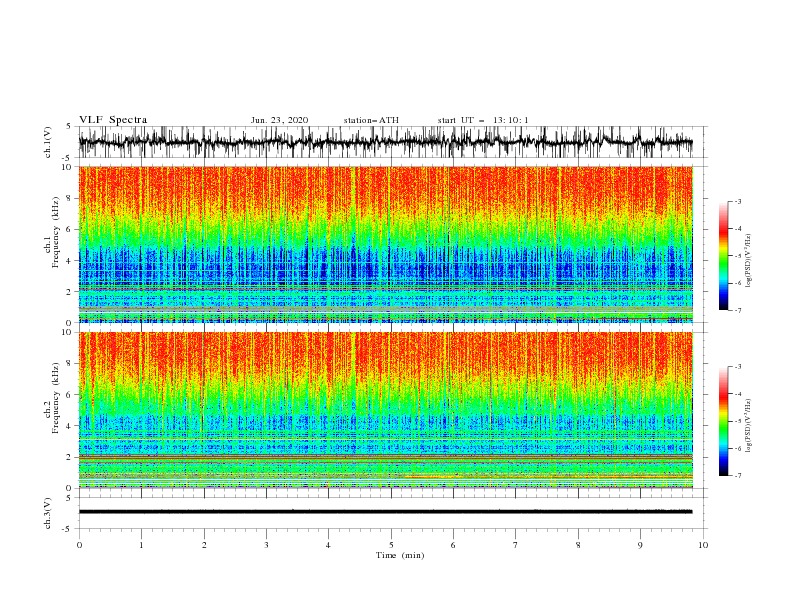Click the upper PSD color bar

pos(723,256)
